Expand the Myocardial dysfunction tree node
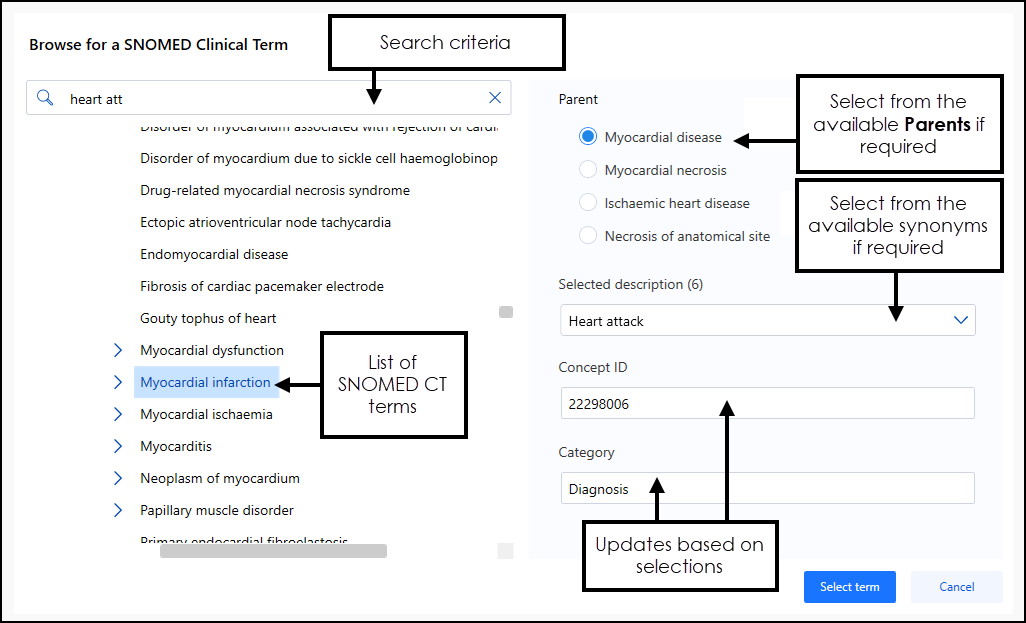The width and height of the screenshot is (1026, 623). pos(118,350)
